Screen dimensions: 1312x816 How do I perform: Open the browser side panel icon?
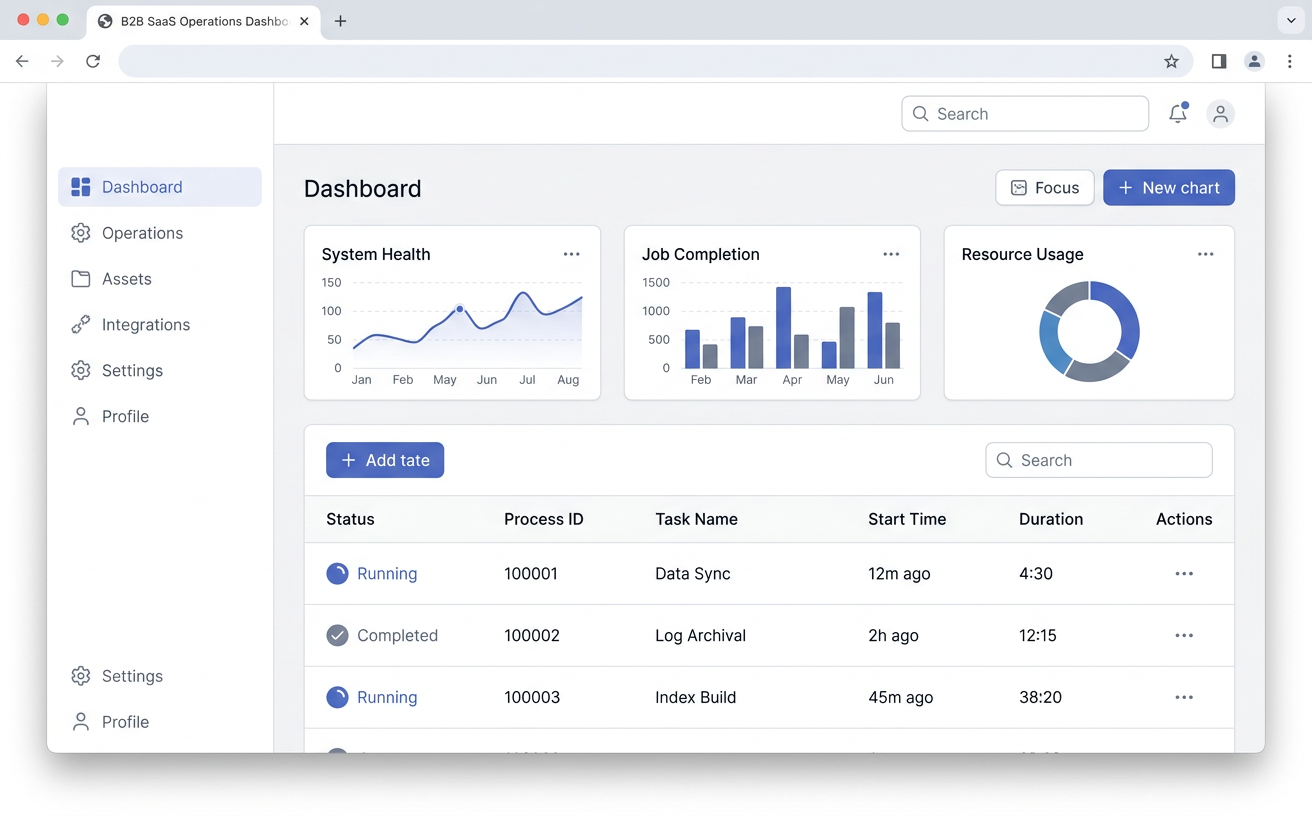pyautogui.click(x=1218, y=61)
